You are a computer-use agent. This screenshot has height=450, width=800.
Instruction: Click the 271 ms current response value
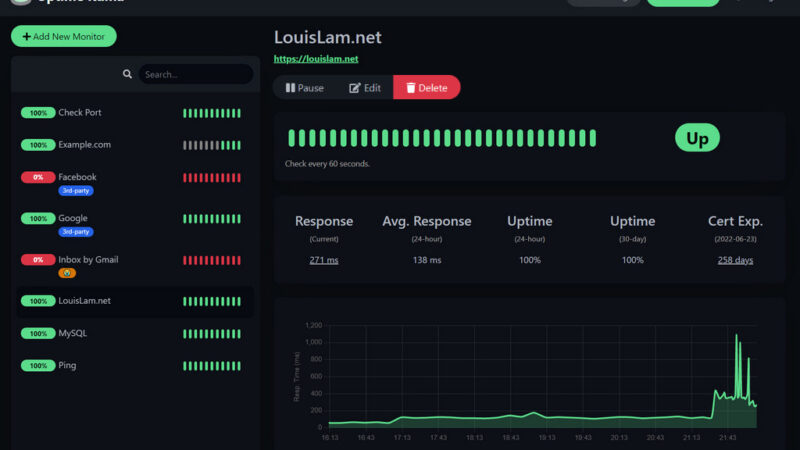click(324, 260)
